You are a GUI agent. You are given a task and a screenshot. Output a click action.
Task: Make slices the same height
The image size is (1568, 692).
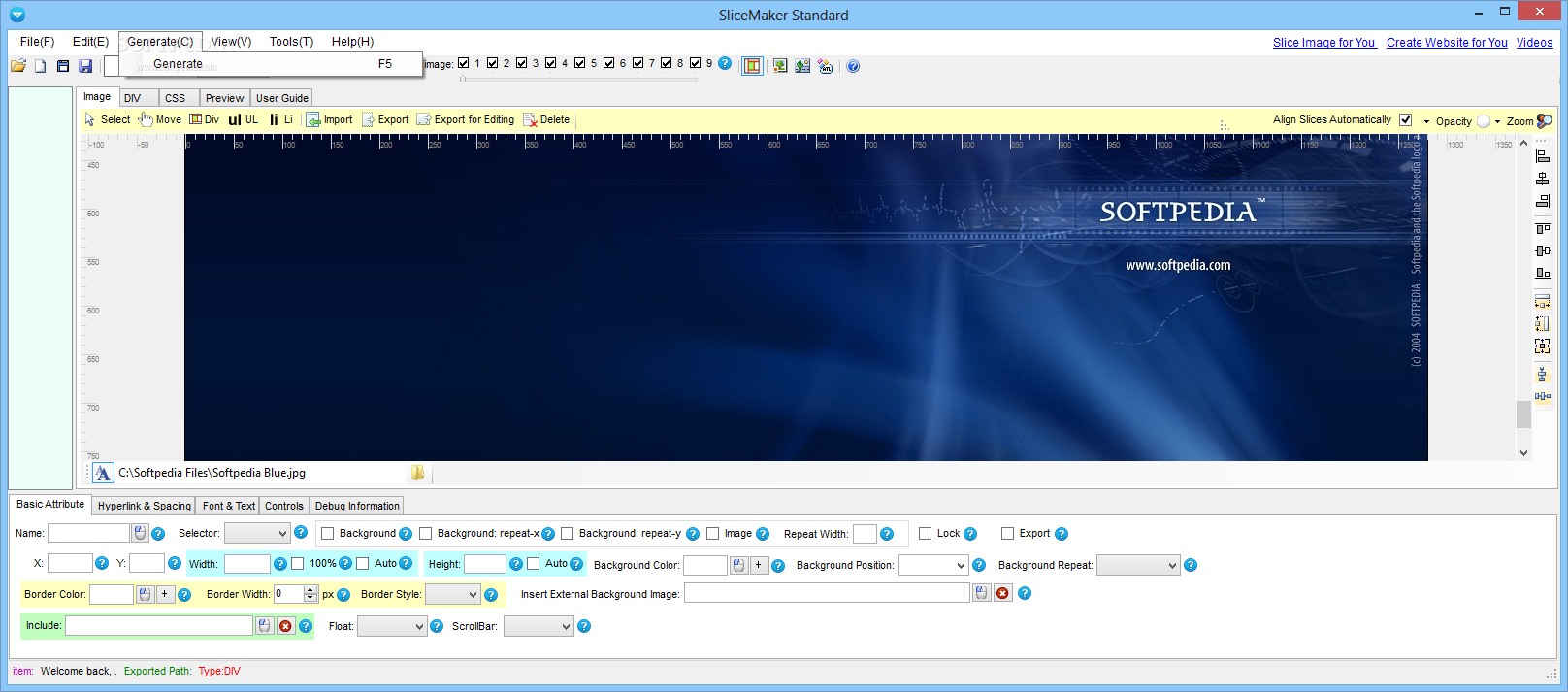pyautogui.click(x=1543, y=323)
